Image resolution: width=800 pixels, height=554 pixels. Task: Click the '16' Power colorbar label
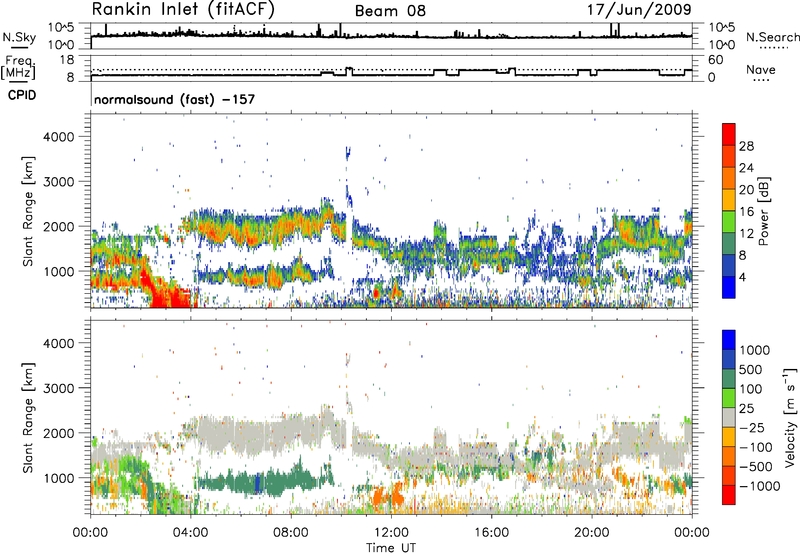coord(746,212)
